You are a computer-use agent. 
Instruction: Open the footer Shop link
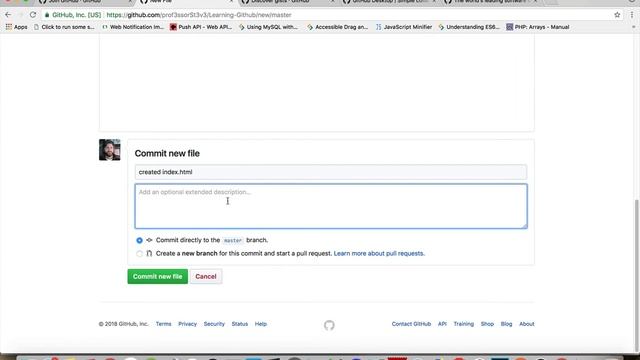coord(487,324)
